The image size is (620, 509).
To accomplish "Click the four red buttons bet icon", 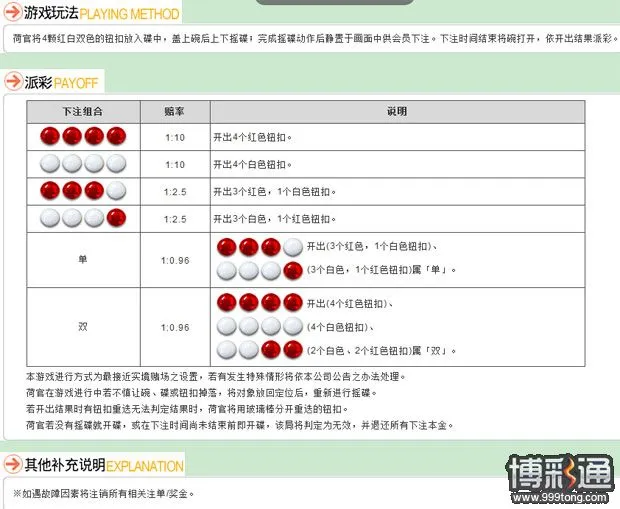I will (x=83, y=136).
